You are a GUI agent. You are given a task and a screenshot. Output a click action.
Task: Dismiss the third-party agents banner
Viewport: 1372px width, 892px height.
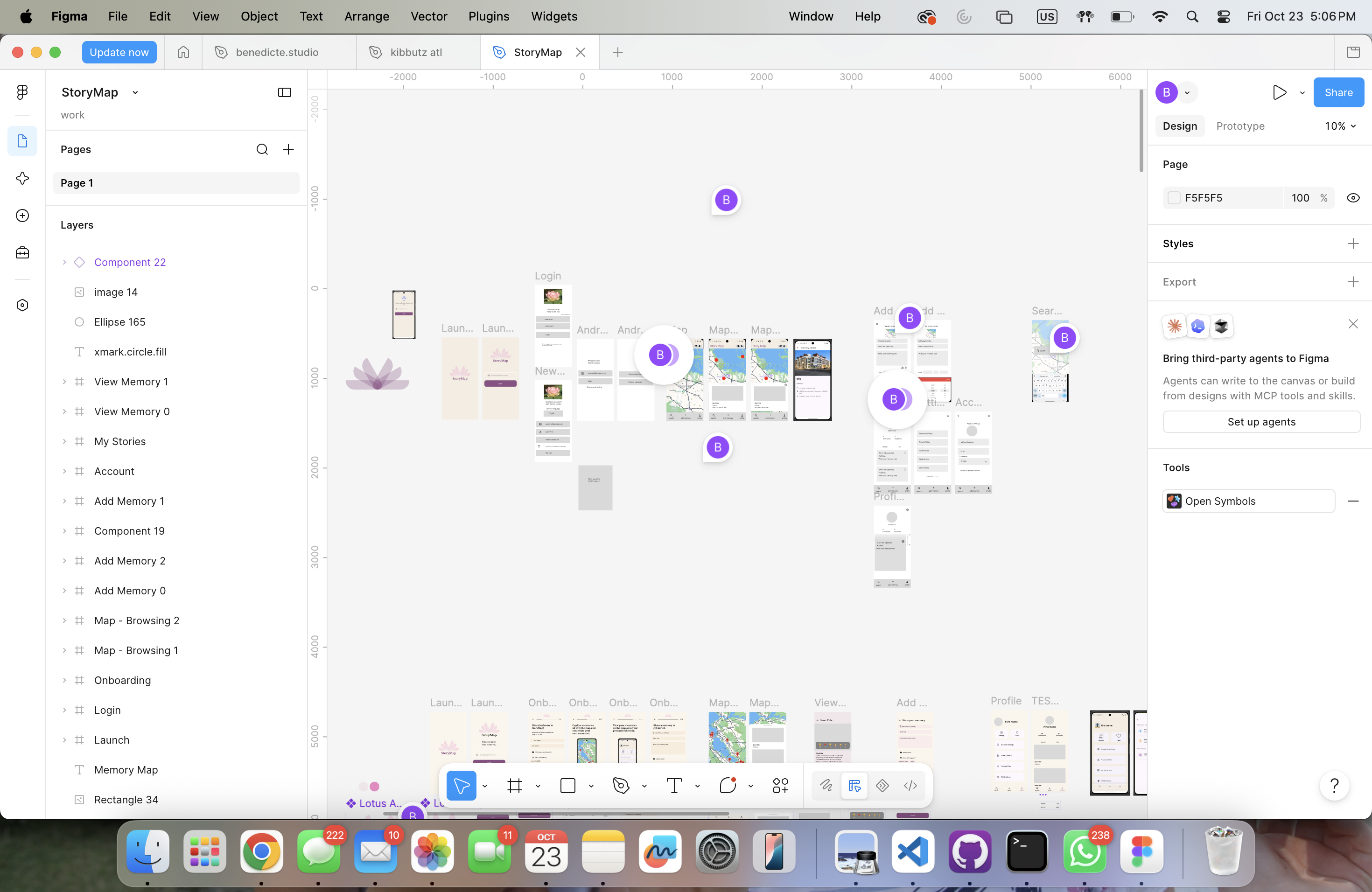[x=1353, y=324]
